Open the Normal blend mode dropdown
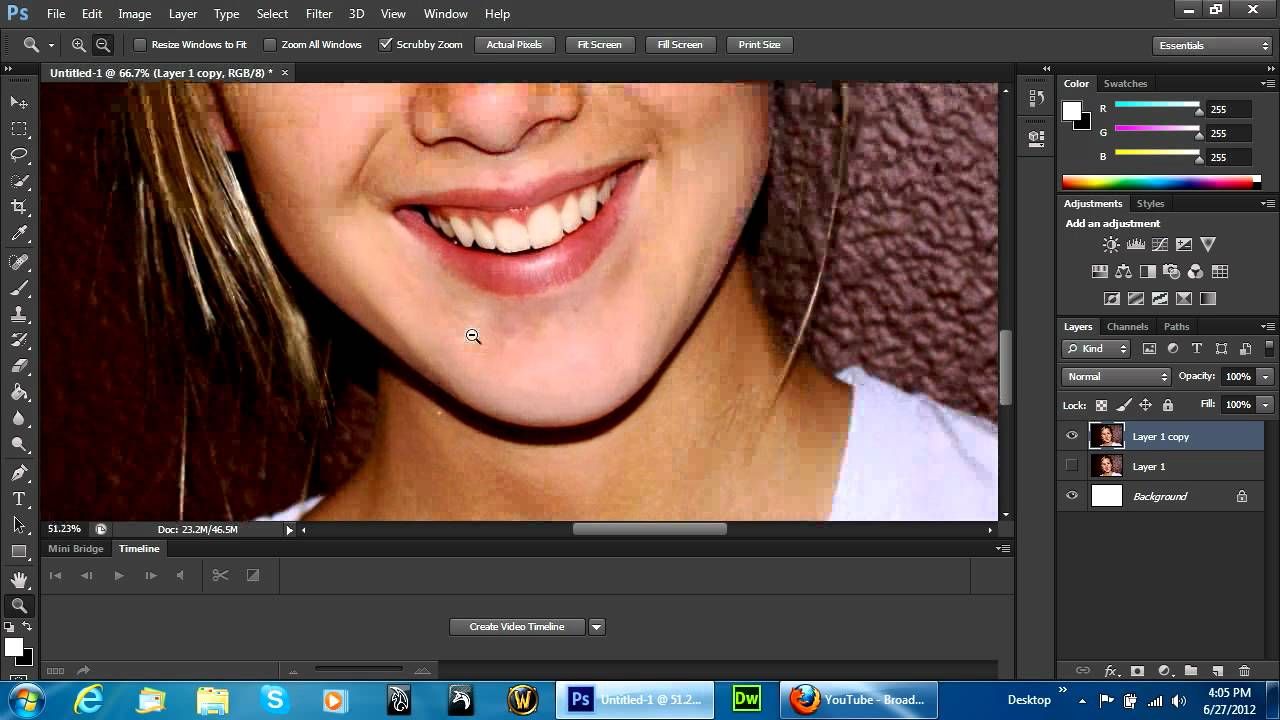1280x720 pixels. click(1116, 377)
